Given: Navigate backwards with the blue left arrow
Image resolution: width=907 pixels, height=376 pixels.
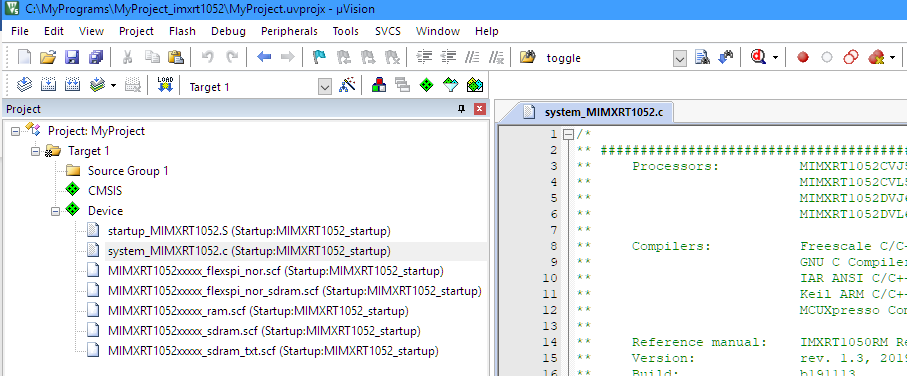Looking at the screenshot, I should coord(264,57).
